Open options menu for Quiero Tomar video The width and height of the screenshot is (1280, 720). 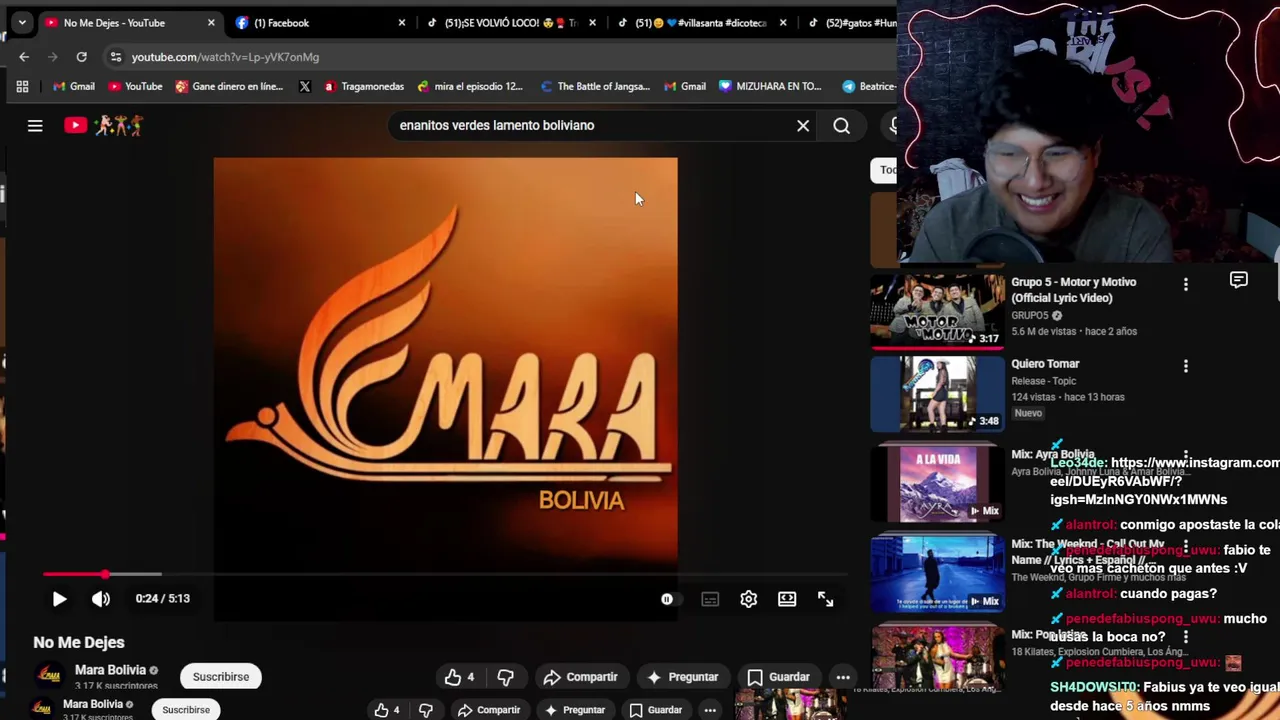[1186, 367]
